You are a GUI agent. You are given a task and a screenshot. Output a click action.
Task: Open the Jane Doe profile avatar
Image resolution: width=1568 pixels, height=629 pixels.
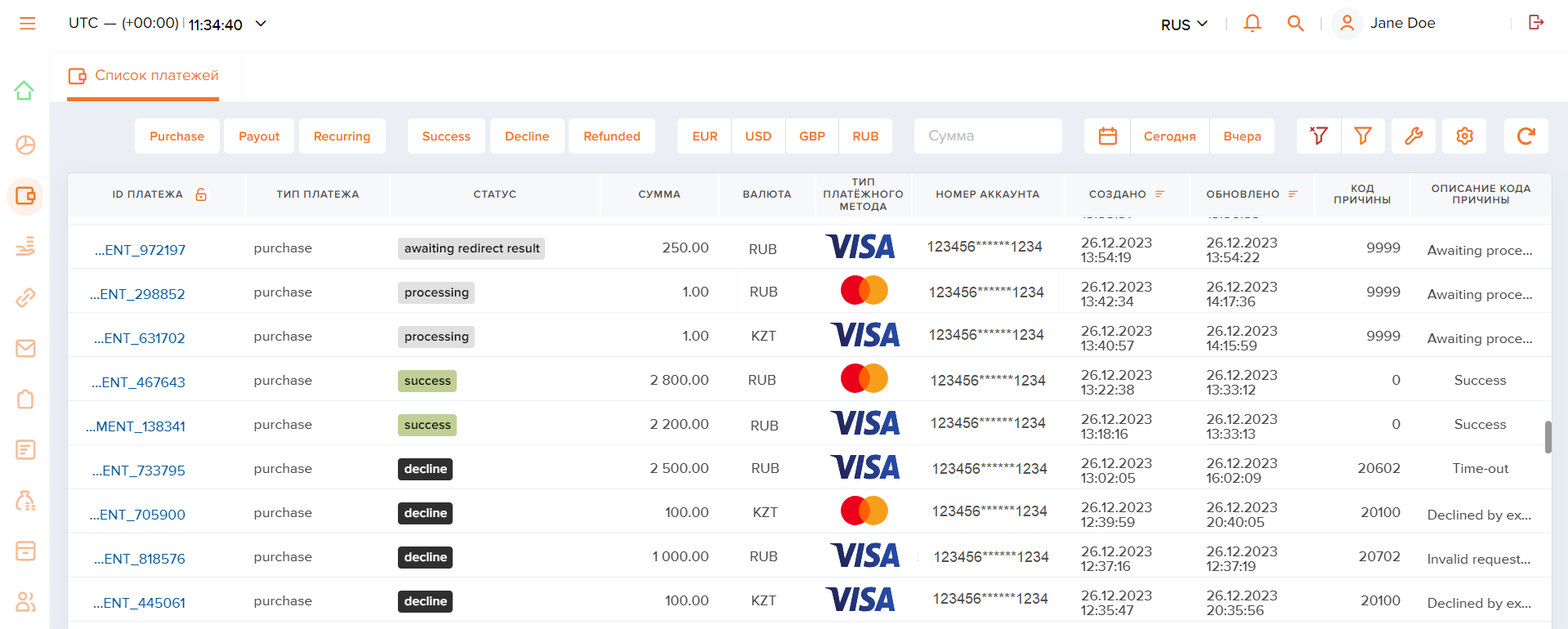pyautogui.click(x=1347, y=23)
